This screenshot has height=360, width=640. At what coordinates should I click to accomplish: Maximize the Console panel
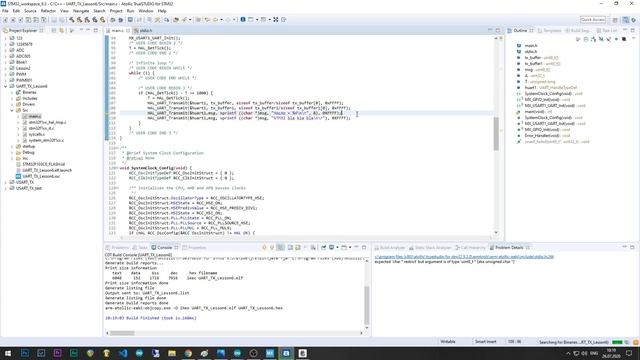(x=364, y=247)
